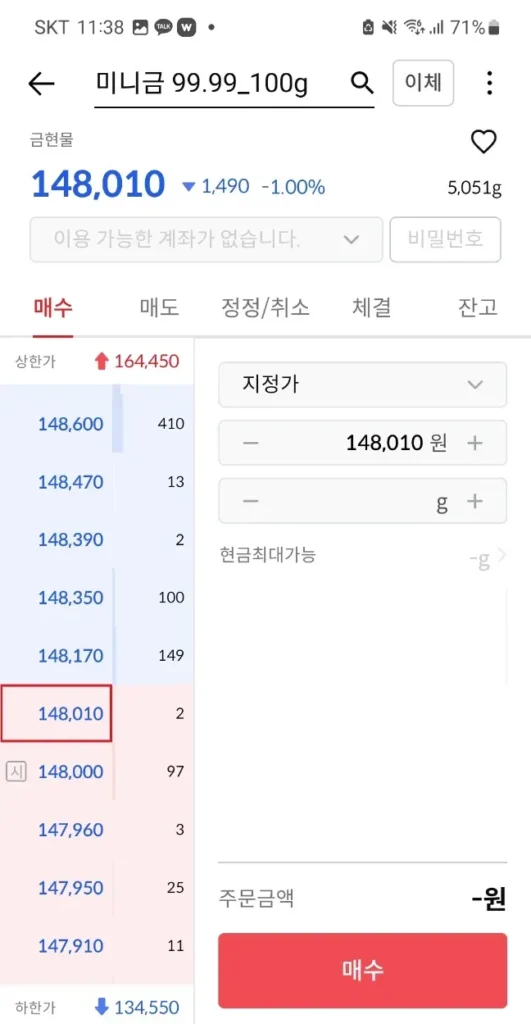Select the 147,950 bid price row
Viewport: 531px width, 1024px height.
97,888
